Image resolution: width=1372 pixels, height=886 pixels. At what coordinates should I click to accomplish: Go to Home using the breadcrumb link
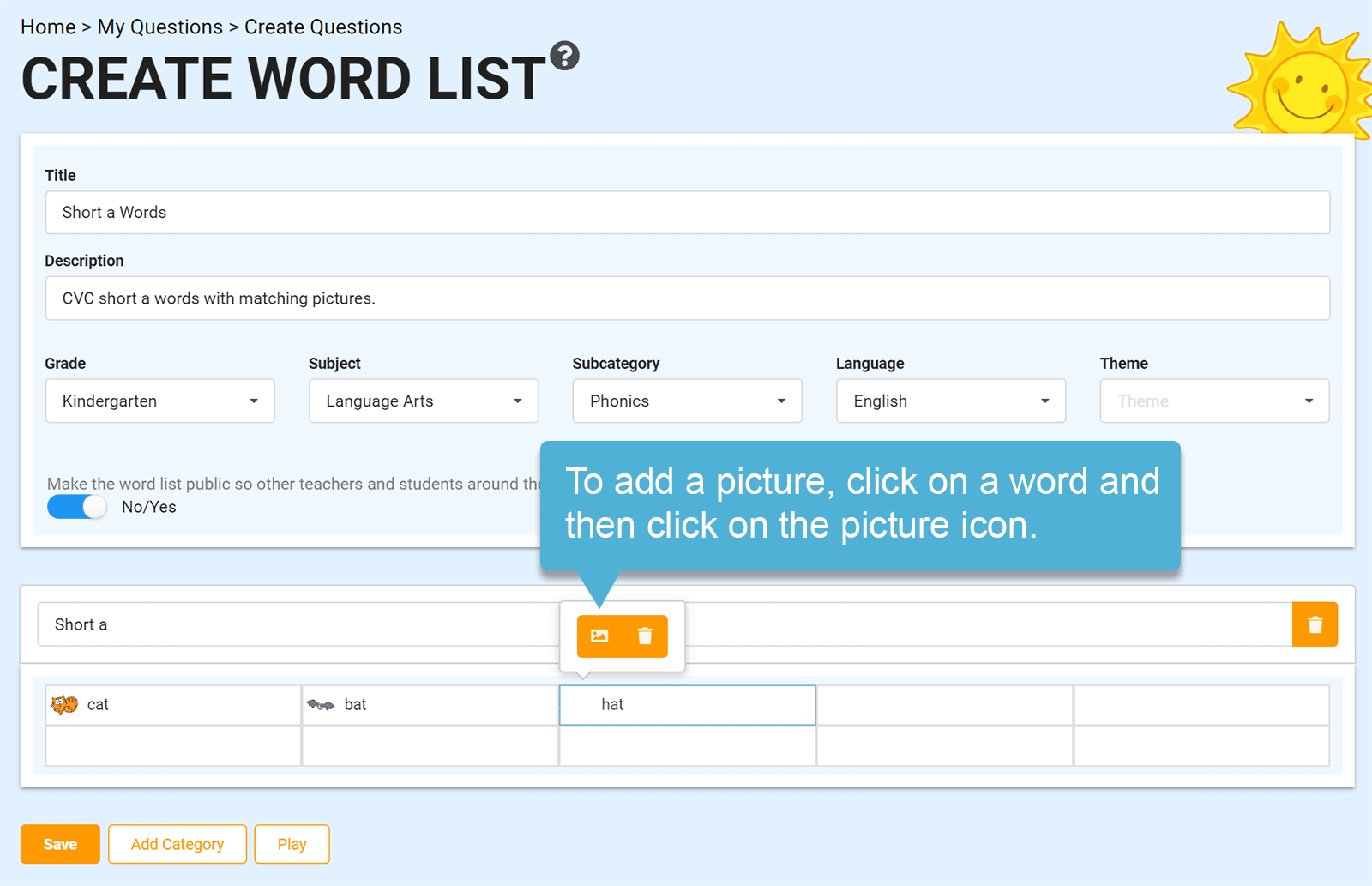(48, 27)
